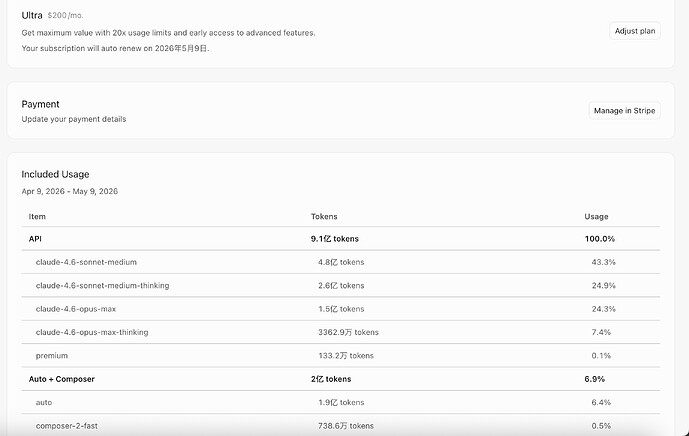Click the $200/mo. price label
689x436 pixels.
tap(65, 15)
